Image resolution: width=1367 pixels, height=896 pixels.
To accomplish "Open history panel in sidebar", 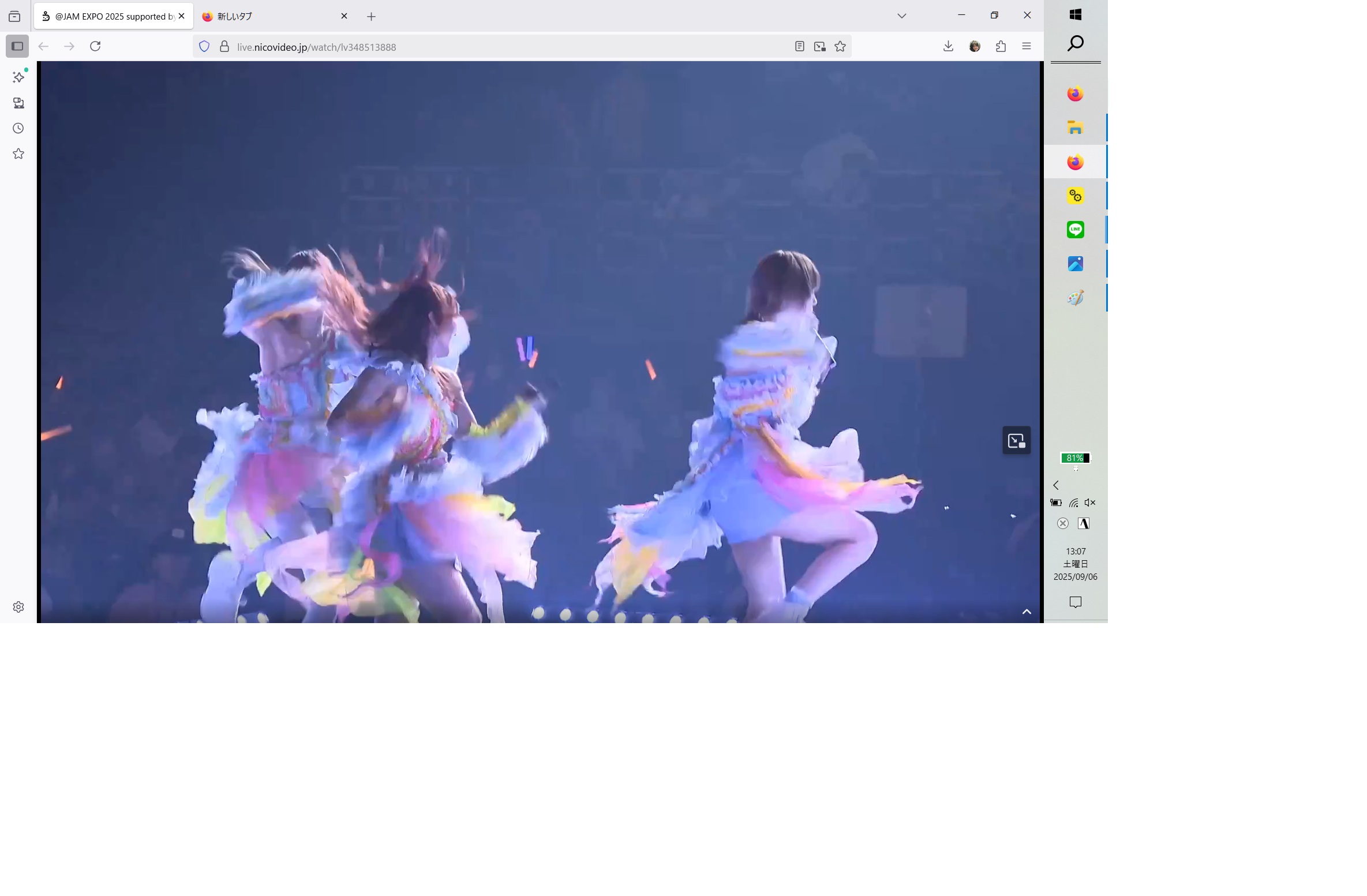I will click(18, 129).
